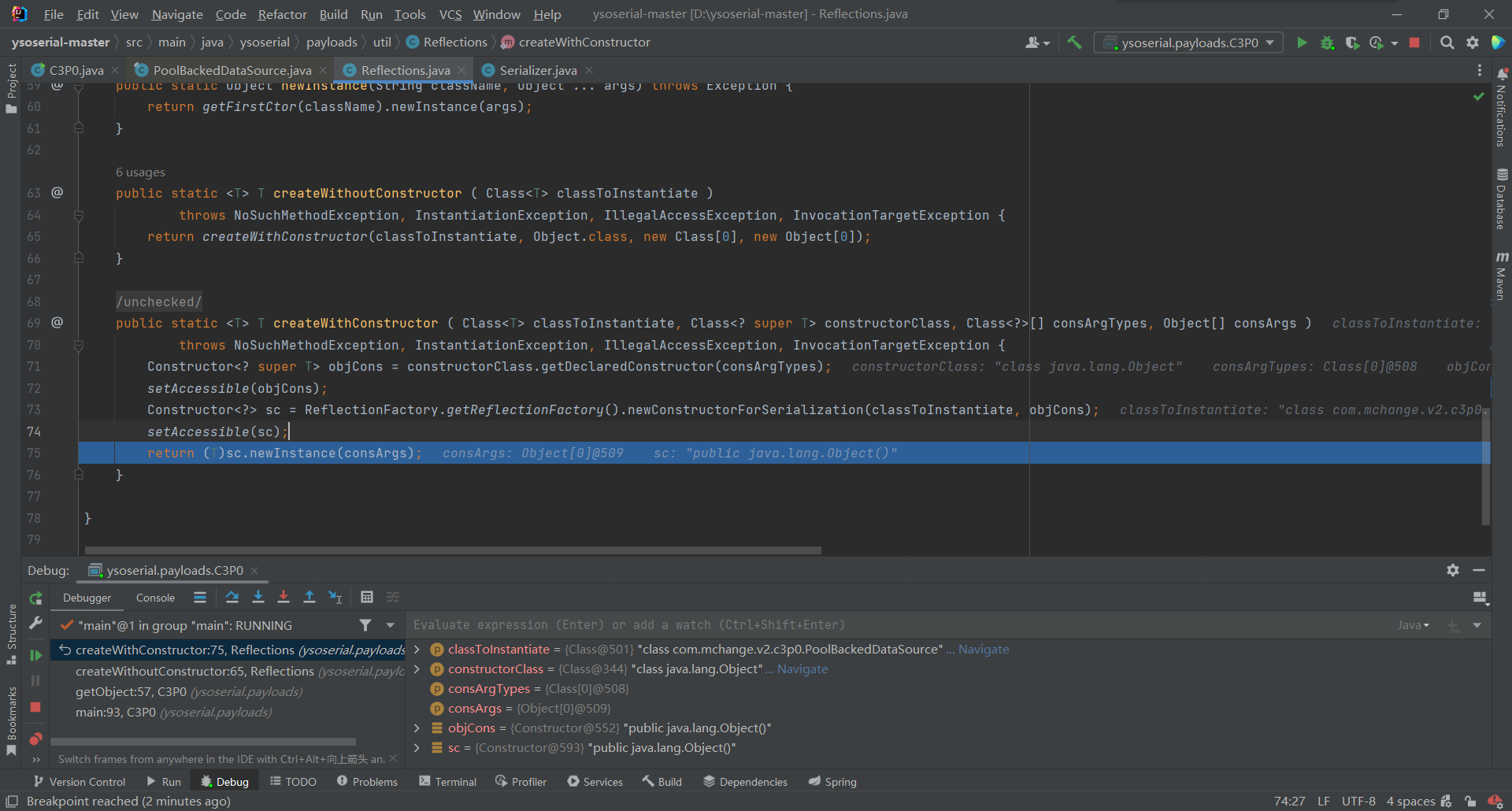Toggle the tool window bars icon in status bar
Viewport: 1512px width, 811px height.
[12, 801]
